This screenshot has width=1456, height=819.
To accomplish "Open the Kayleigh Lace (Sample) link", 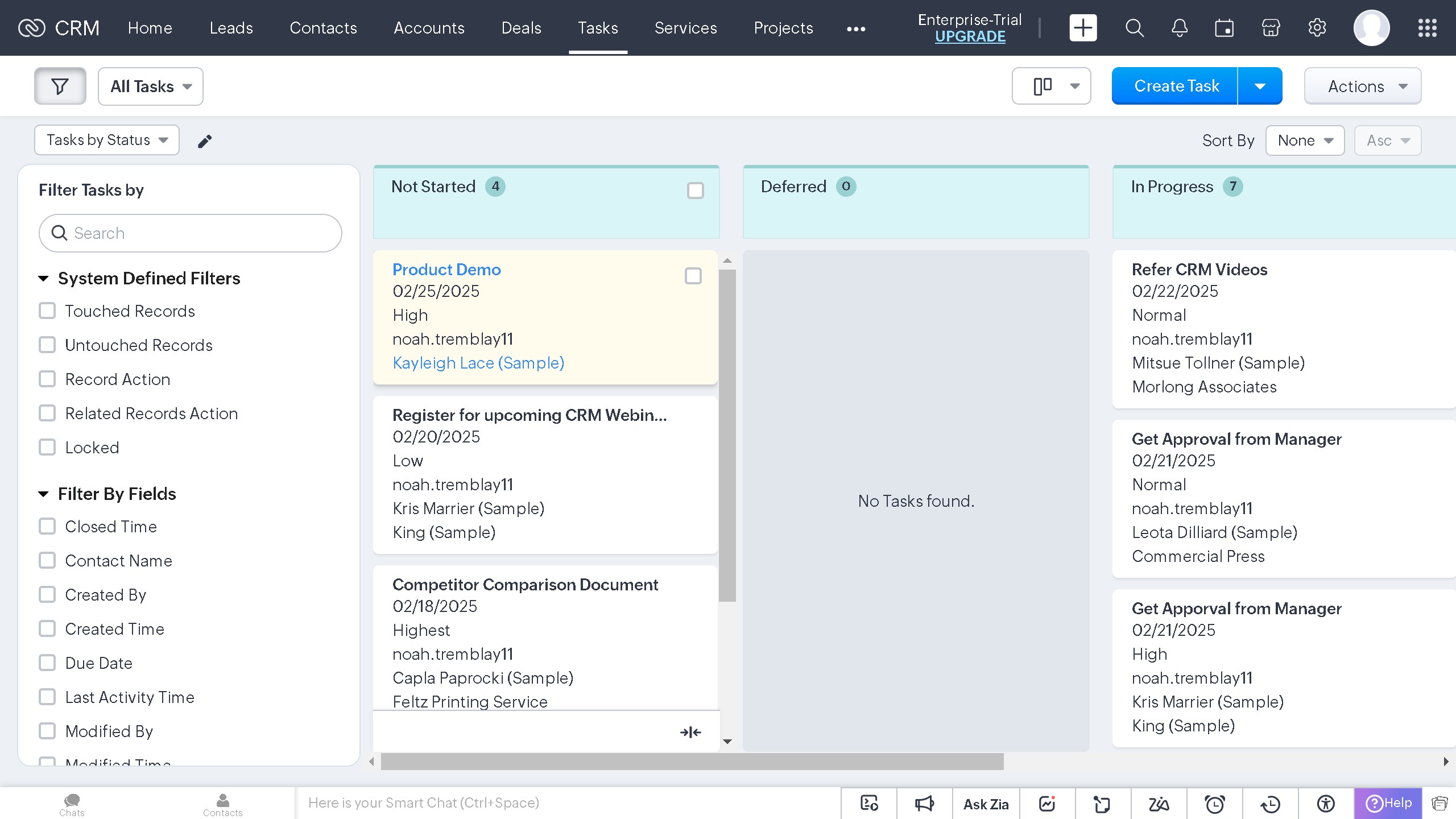I will [x=478, y=363].
